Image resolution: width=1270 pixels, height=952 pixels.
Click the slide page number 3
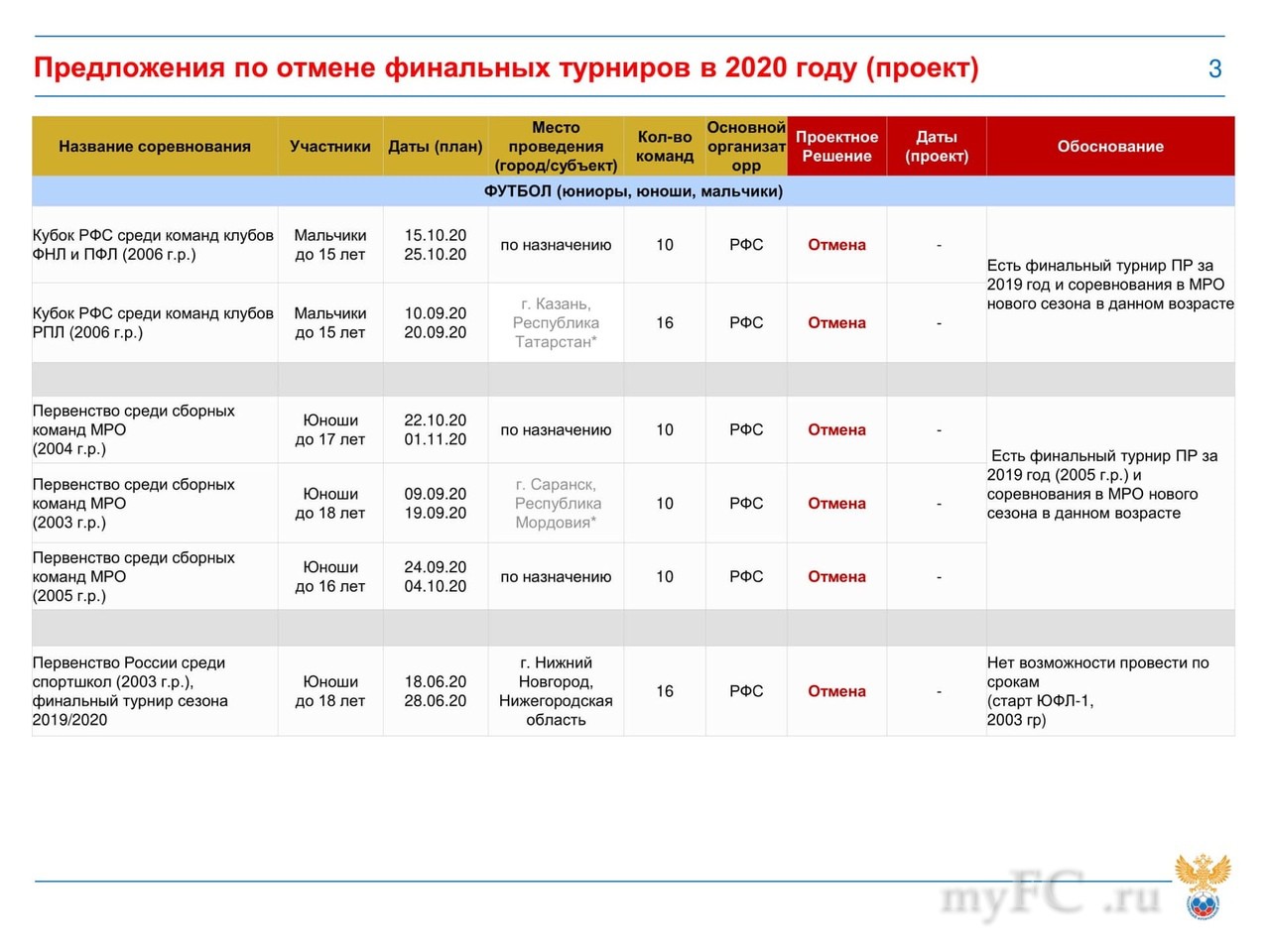[x=1214, y=68]
